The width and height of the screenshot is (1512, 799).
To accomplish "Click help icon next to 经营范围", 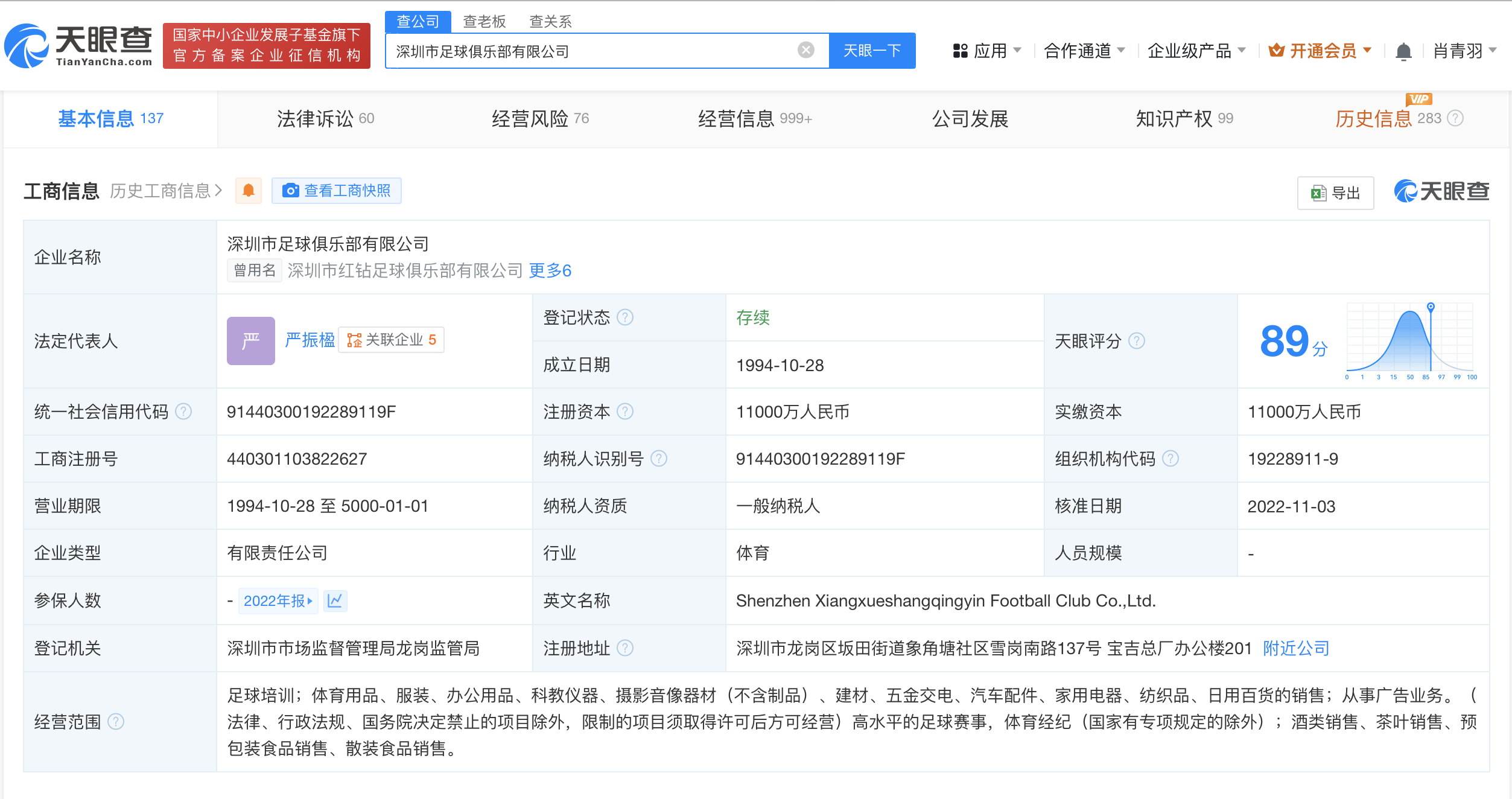I will coord(116,722).
